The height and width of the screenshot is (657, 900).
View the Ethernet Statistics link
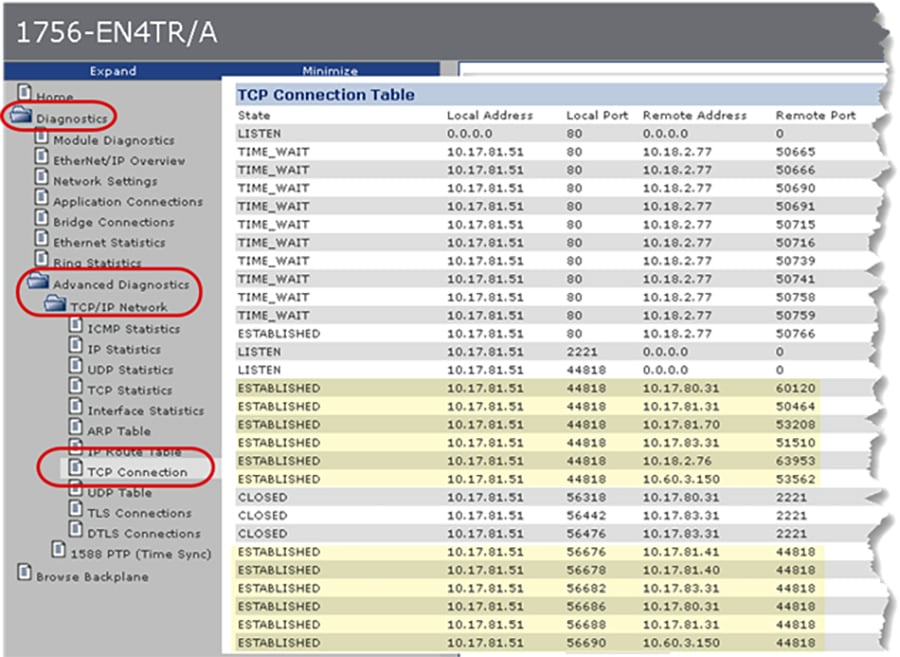tap(109, 243)
